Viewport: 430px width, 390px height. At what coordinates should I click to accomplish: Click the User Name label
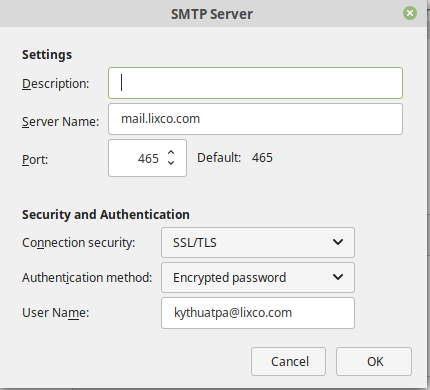[x=56, y=313]
